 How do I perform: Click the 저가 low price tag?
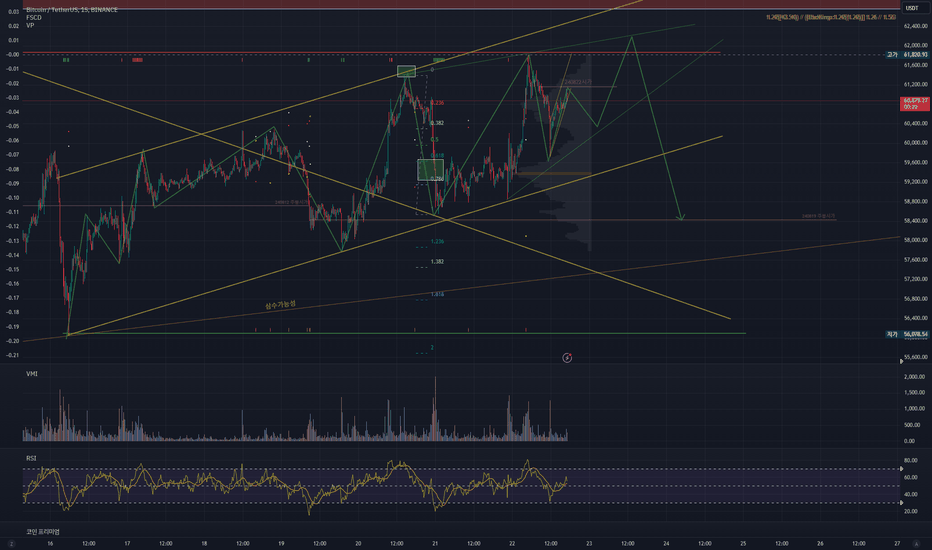tap(908, 334)
